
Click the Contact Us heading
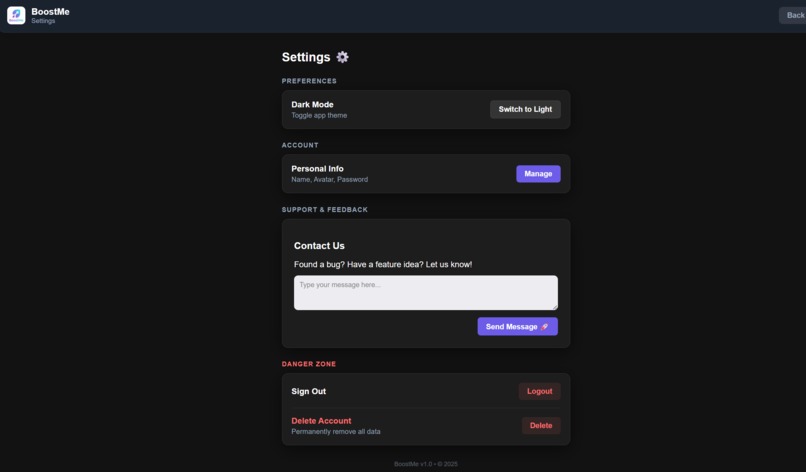coord(319,246)
